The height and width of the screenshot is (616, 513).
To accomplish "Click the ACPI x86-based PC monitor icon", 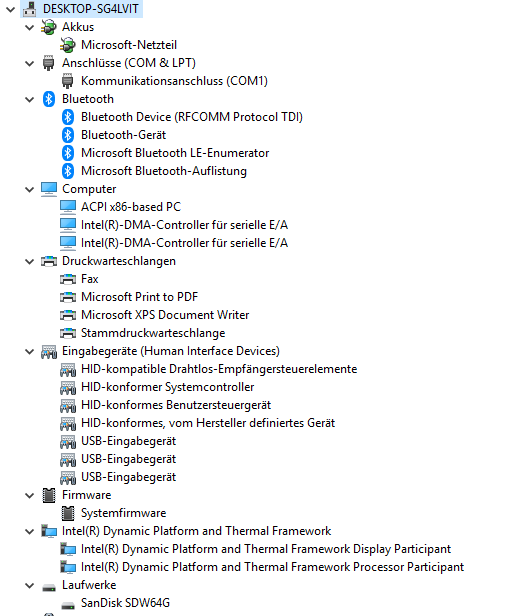I will point(68,207).
